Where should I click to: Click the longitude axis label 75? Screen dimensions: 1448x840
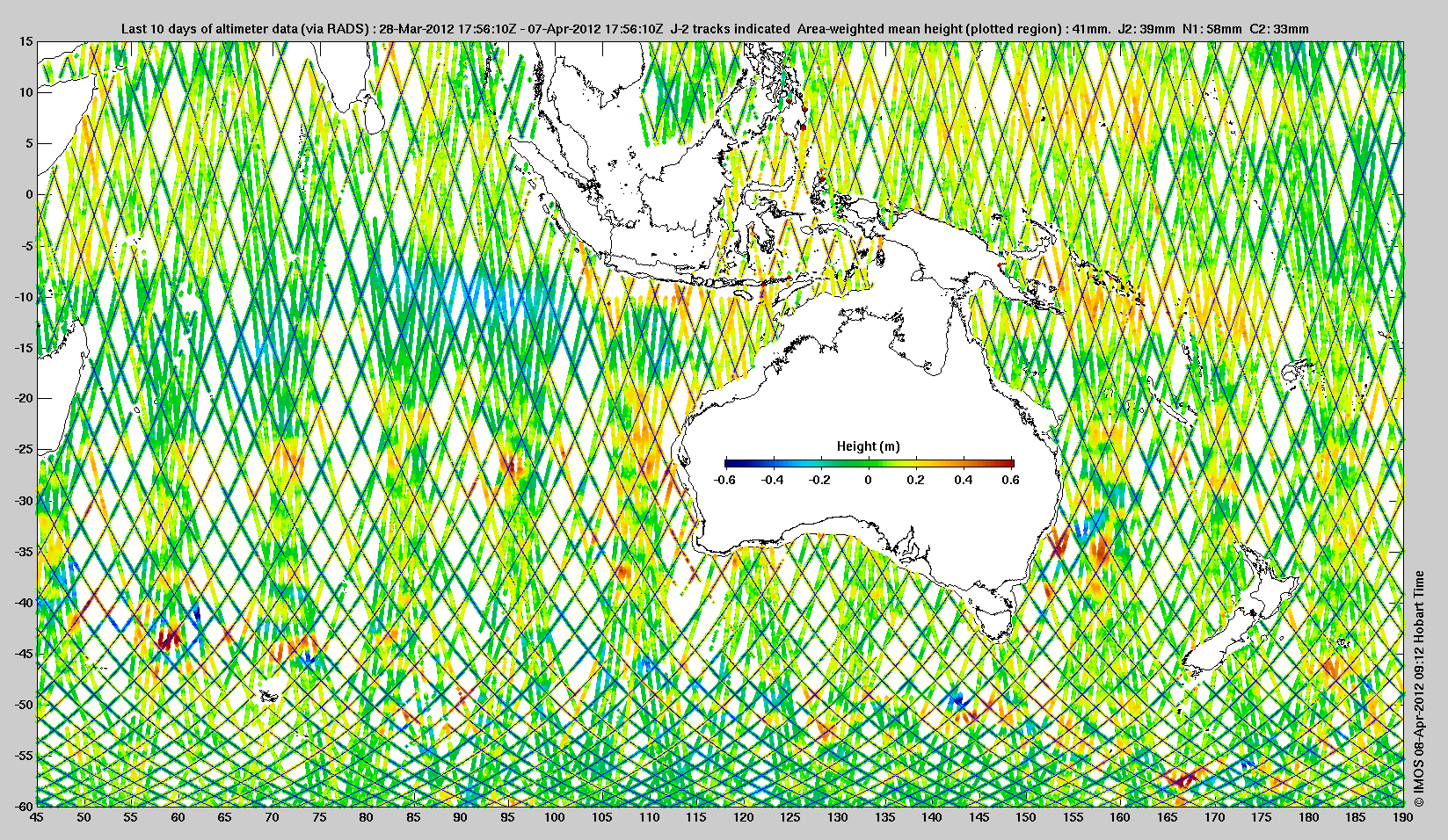coord(319,817)
